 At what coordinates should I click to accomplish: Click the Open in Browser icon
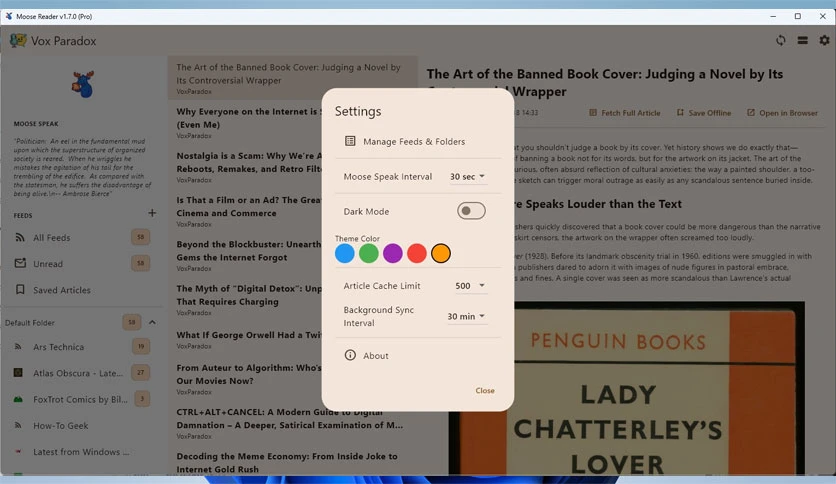coord(751,112)
